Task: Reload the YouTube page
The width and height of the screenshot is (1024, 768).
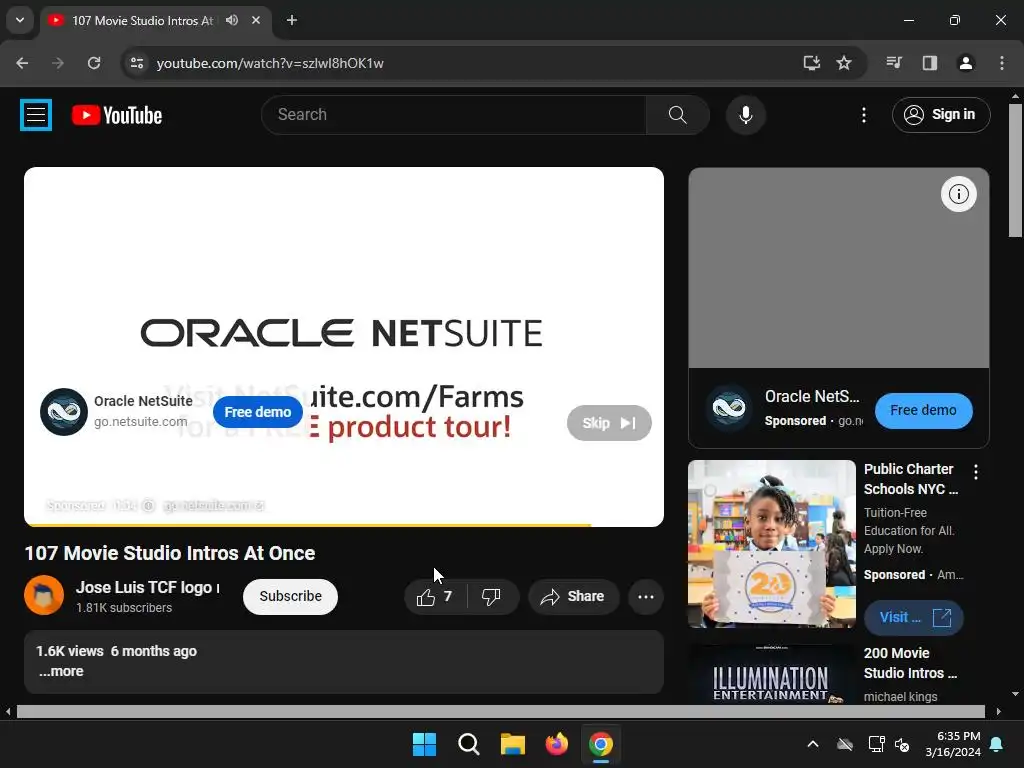Action: coord(94,63)
